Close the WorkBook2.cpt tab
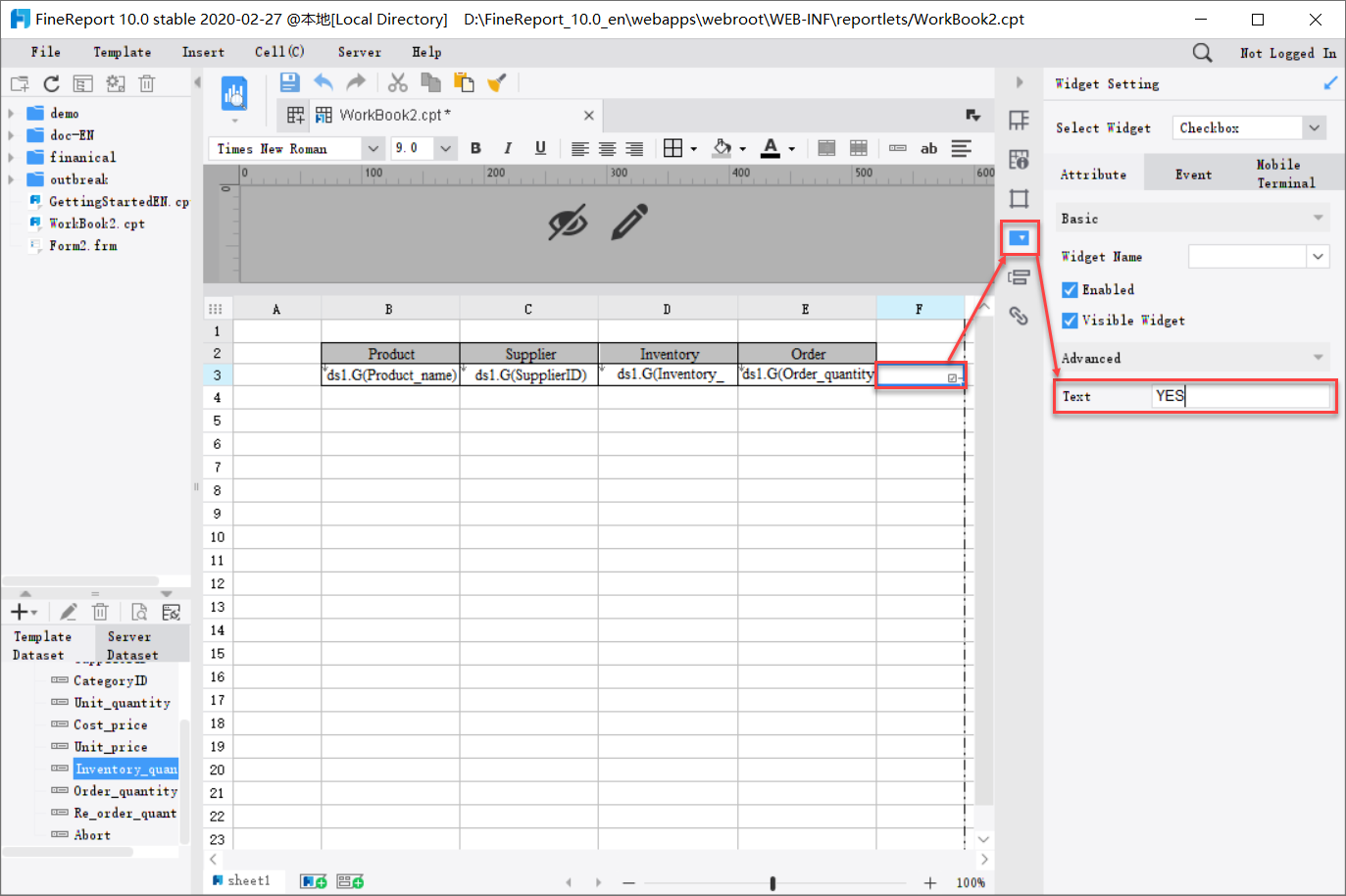Viewport: 1346px width, 896px height. (589, 116)
